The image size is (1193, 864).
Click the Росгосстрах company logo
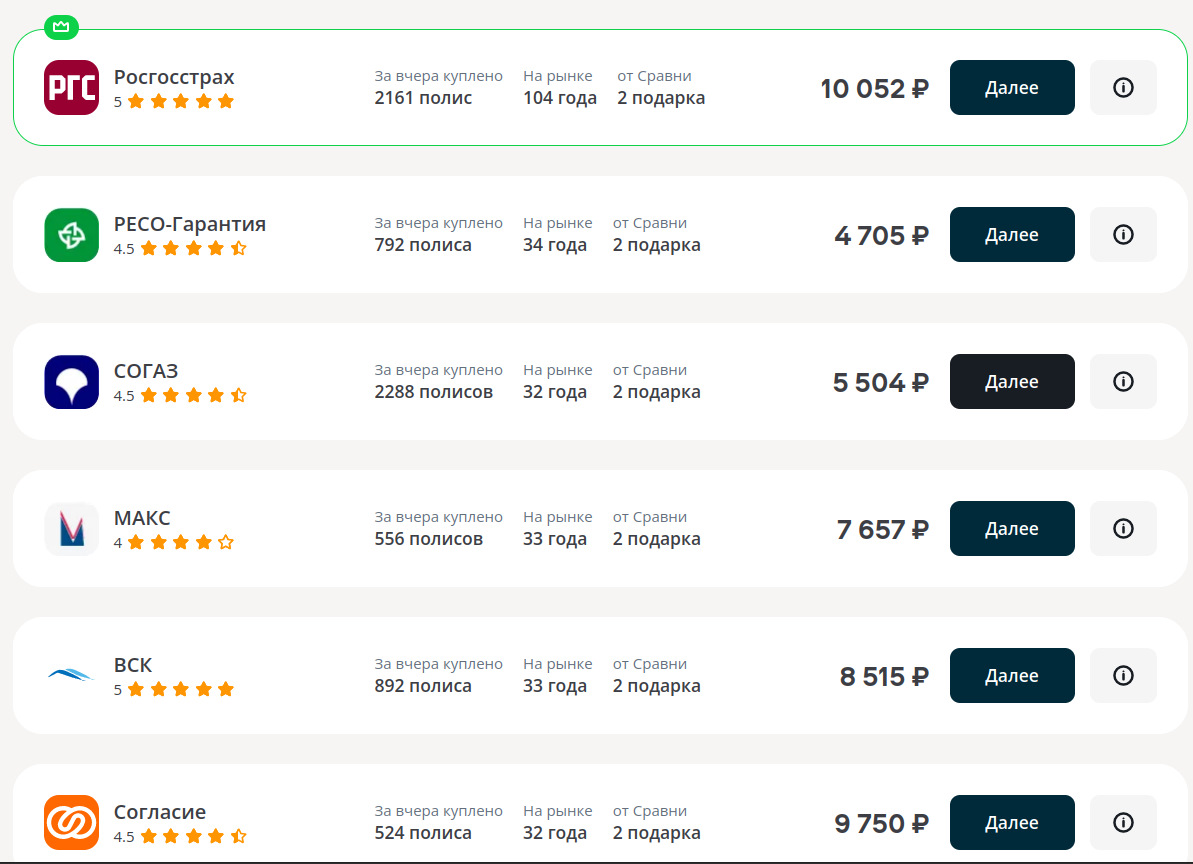72,88
